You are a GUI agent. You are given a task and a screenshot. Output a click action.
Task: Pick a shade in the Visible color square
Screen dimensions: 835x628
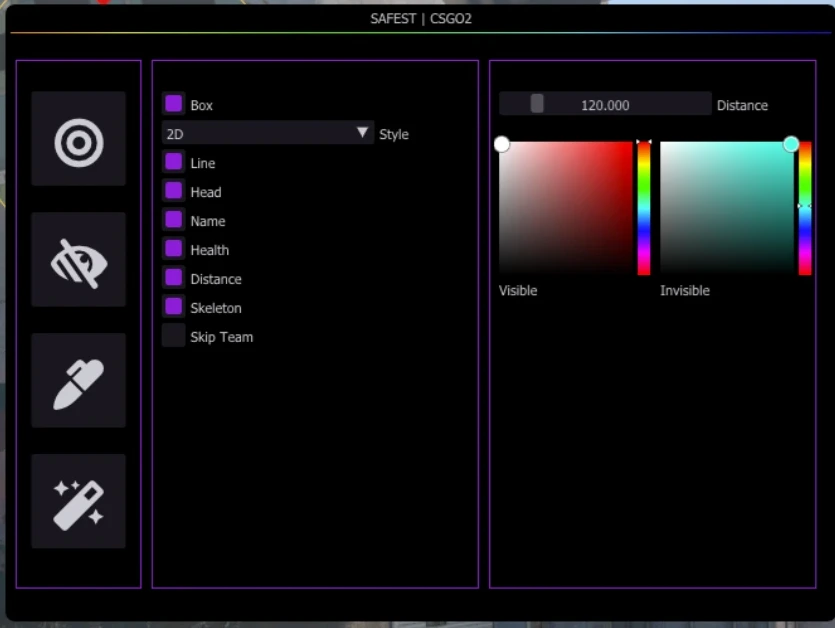click(566, 208)
